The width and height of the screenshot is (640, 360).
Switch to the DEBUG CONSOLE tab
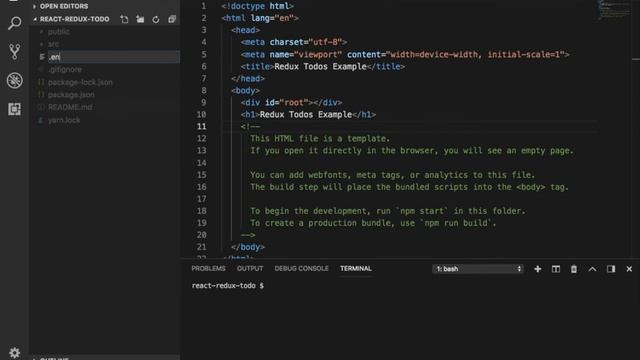[301, 269]
